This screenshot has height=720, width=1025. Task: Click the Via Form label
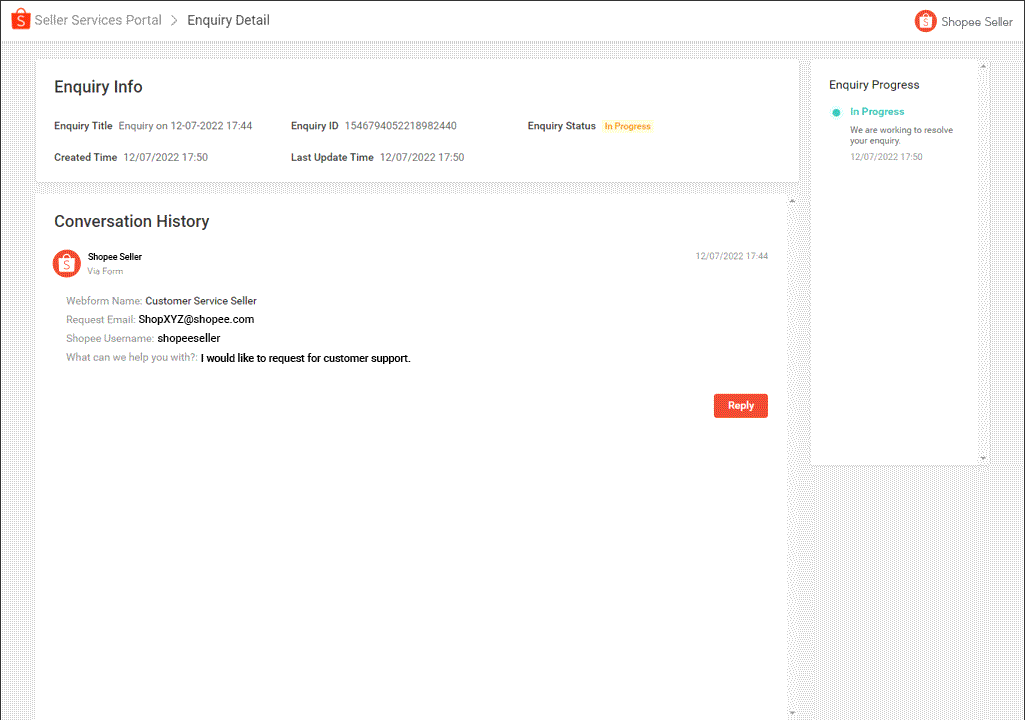(105, 271)
